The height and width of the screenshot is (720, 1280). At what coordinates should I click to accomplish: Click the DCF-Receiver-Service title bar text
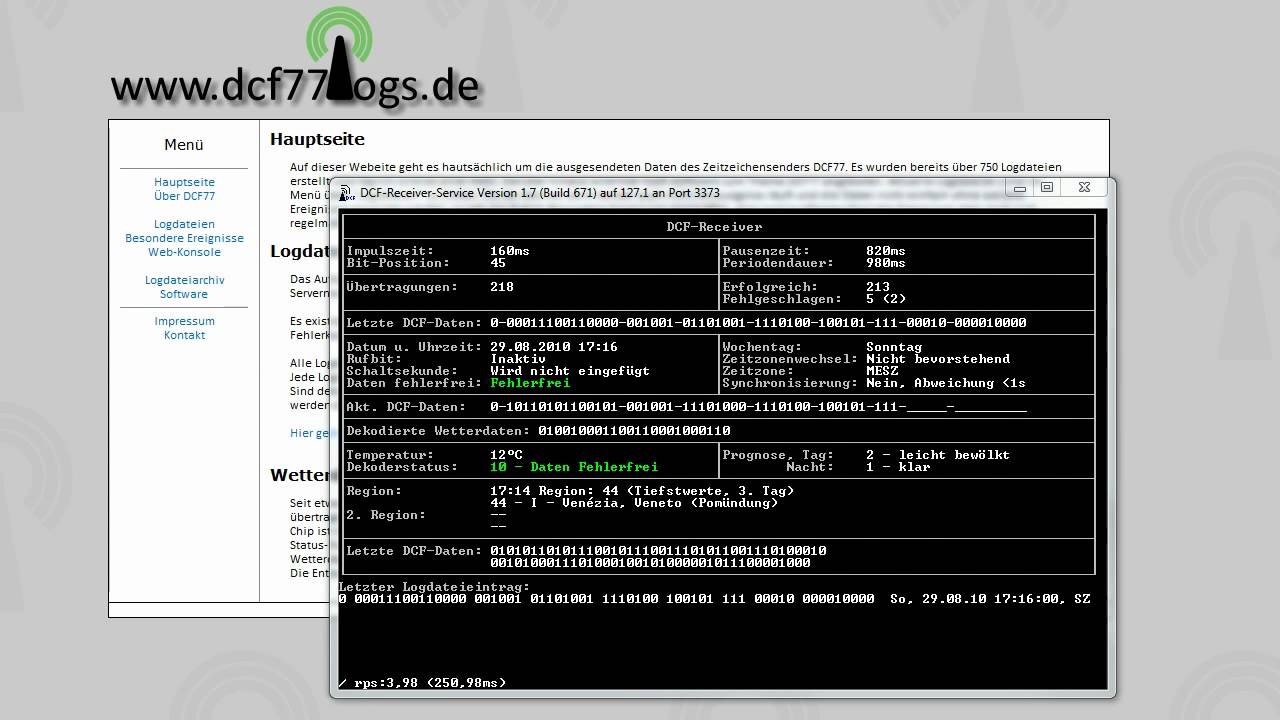tap(540, 192)
